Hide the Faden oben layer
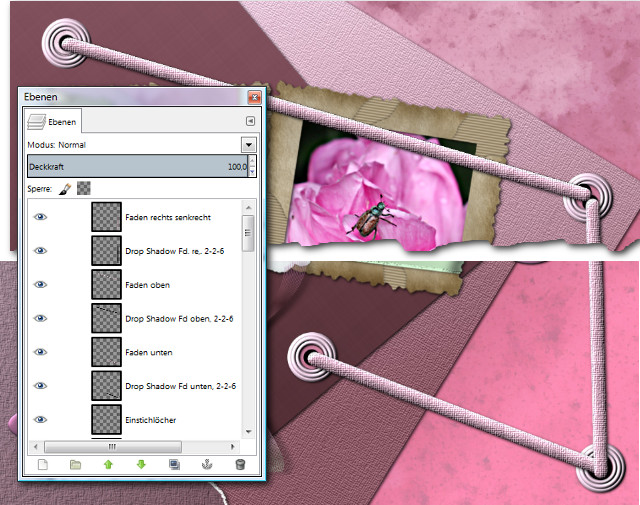Screen dimensions: 640x505 click(41, 285)
